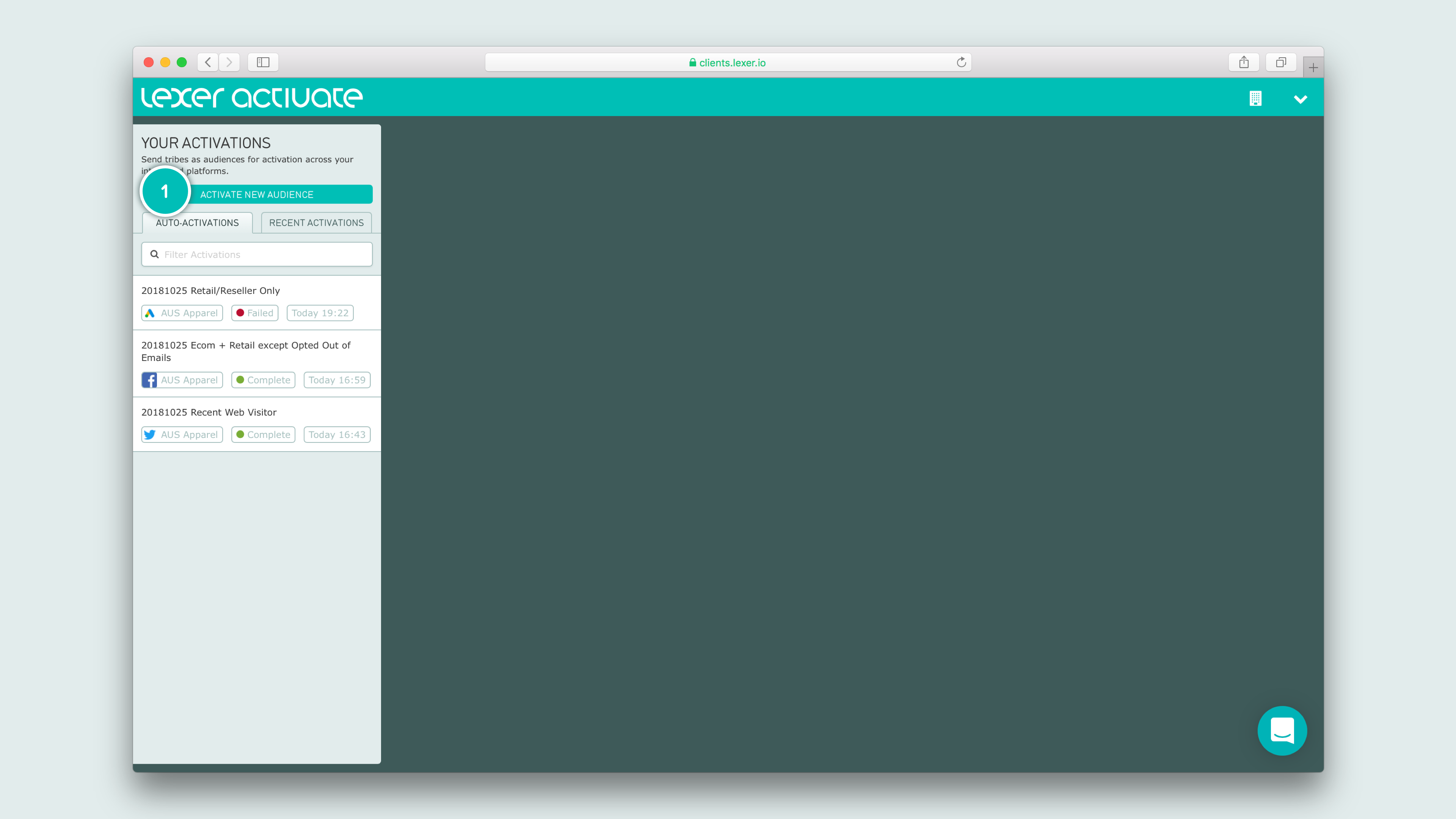Click the Failed status badge
Image resolution: width=1456 pixels, height=819 pixels.
coord(254,313)
